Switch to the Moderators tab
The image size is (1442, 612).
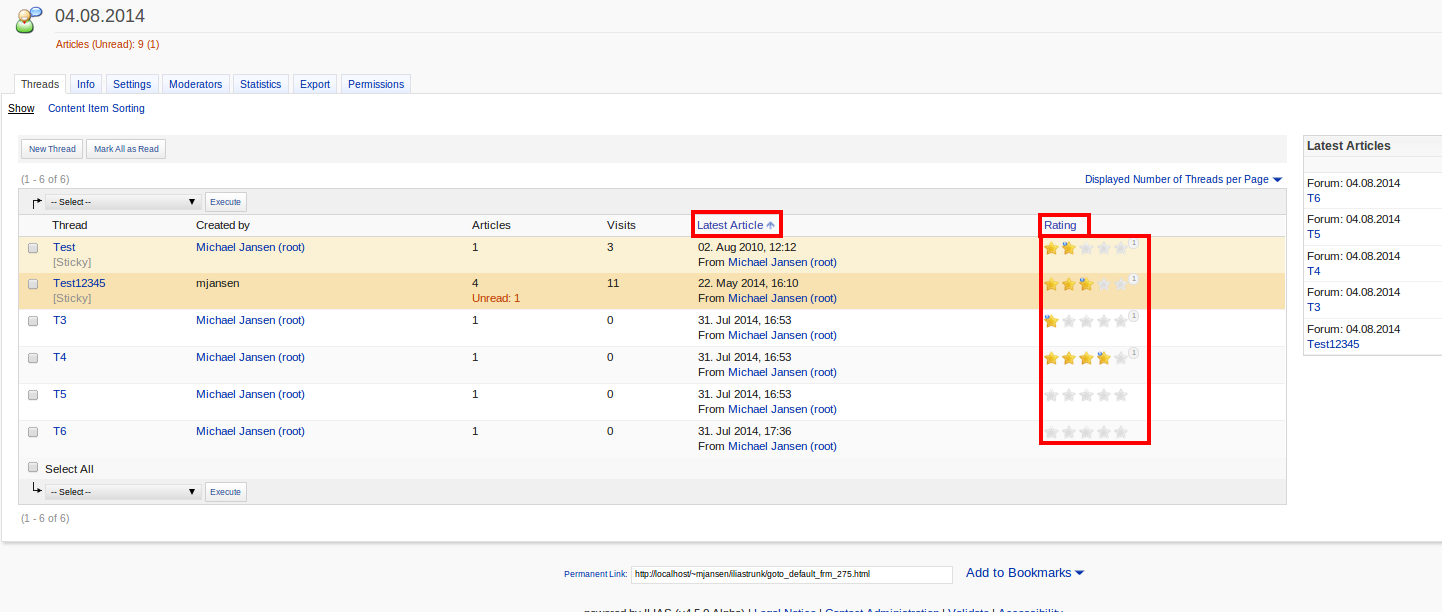click(195, 85)
